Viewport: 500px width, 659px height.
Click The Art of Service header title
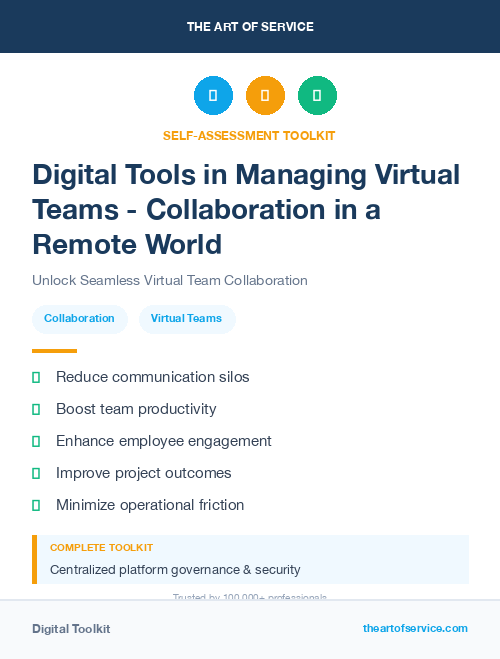pos(250,27)
